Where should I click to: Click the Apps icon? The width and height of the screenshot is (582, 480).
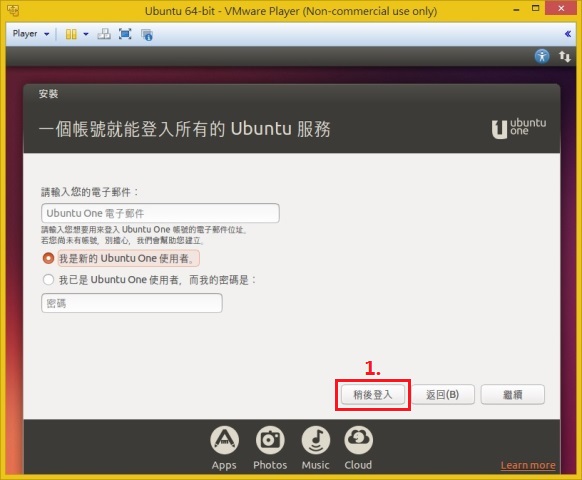(x=224, y=440)
